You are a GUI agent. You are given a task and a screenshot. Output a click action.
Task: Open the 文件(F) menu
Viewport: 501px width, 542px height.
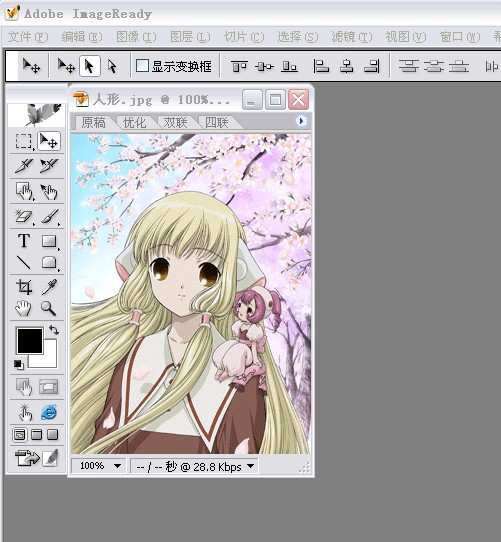pyautogui.click(x=28, y=37)
